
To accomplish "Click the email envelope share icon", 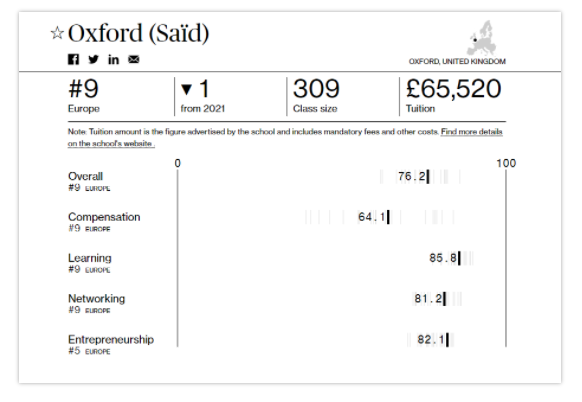I will 134,59.
